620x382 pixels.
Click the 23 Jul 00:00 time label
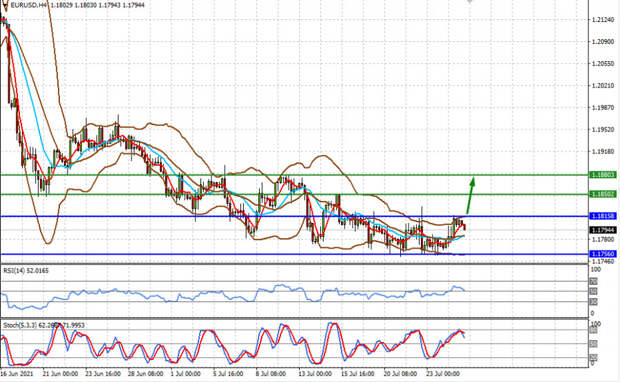coord(442,374)
